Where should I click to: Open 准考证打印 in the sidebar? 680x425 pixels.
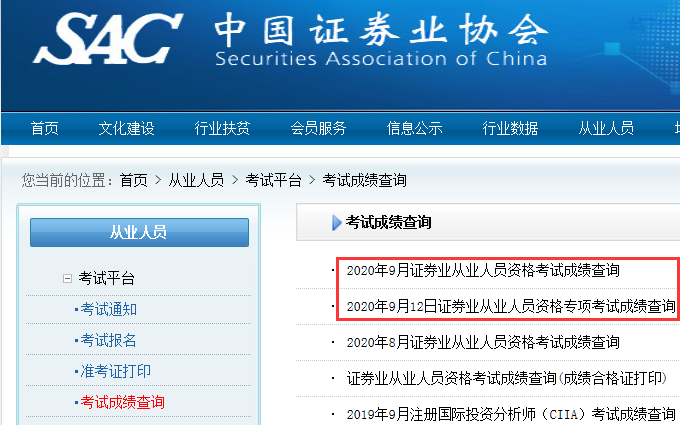[x=115, y=371]
